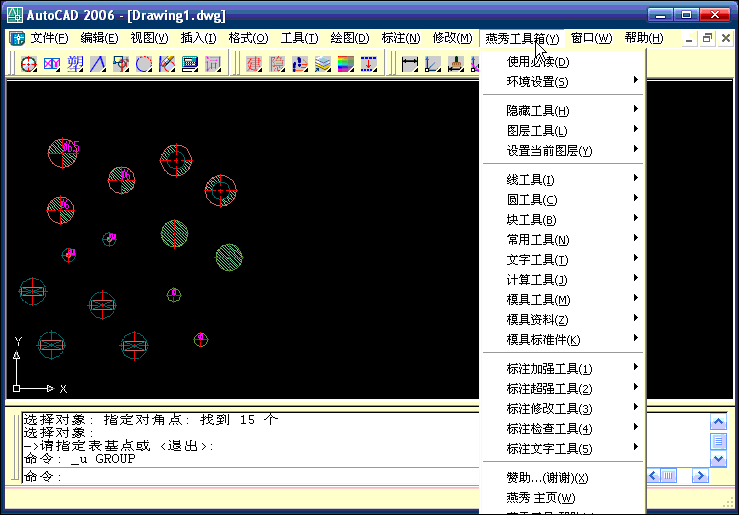Expand the 块工具(B) submenu arrow
Image resolution: width=739 pixels, height=515 pixels.
(635, 218)
